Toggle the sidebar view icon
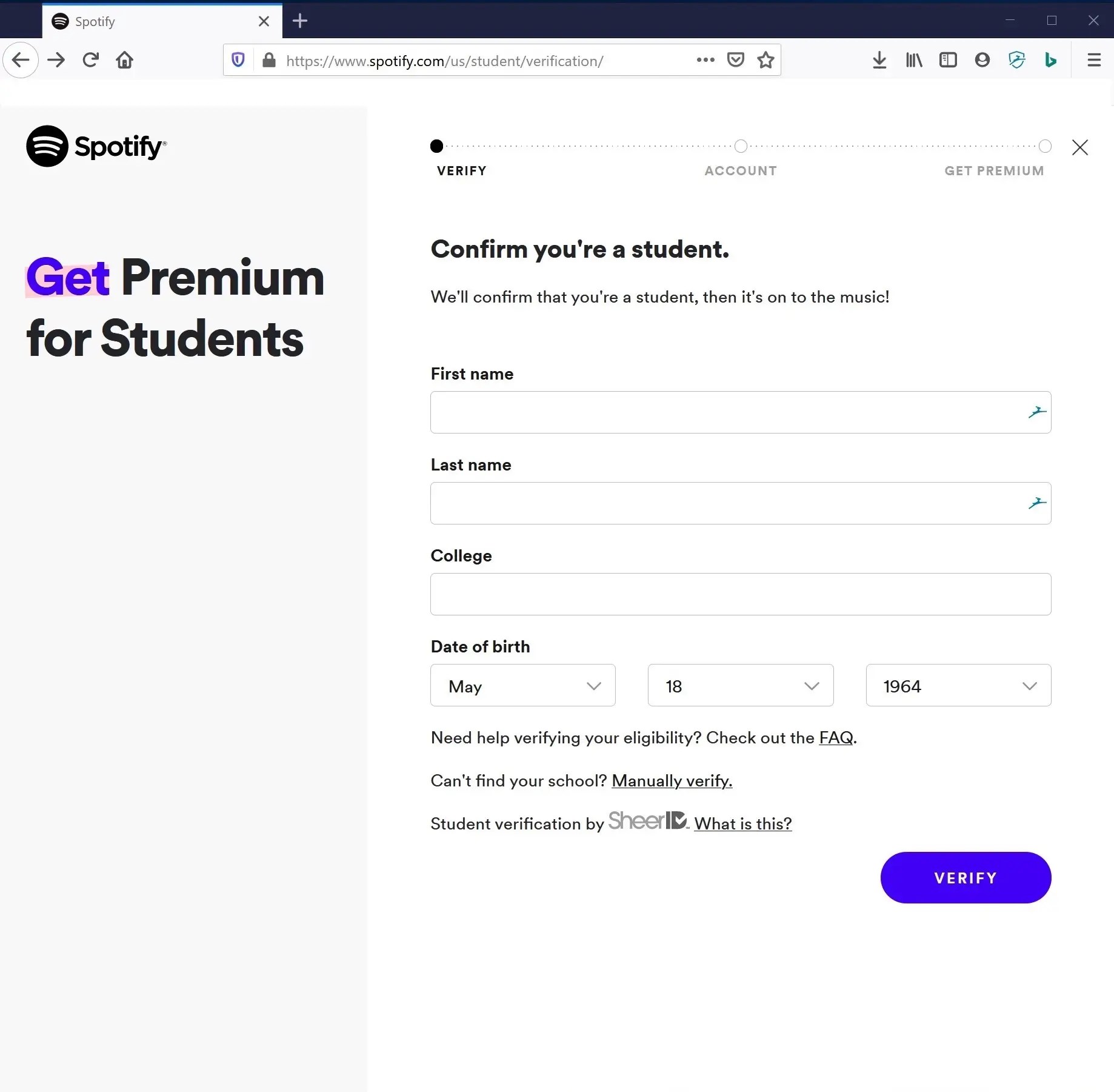Viewport: 1114px width, 1092px height. point(948,60)
